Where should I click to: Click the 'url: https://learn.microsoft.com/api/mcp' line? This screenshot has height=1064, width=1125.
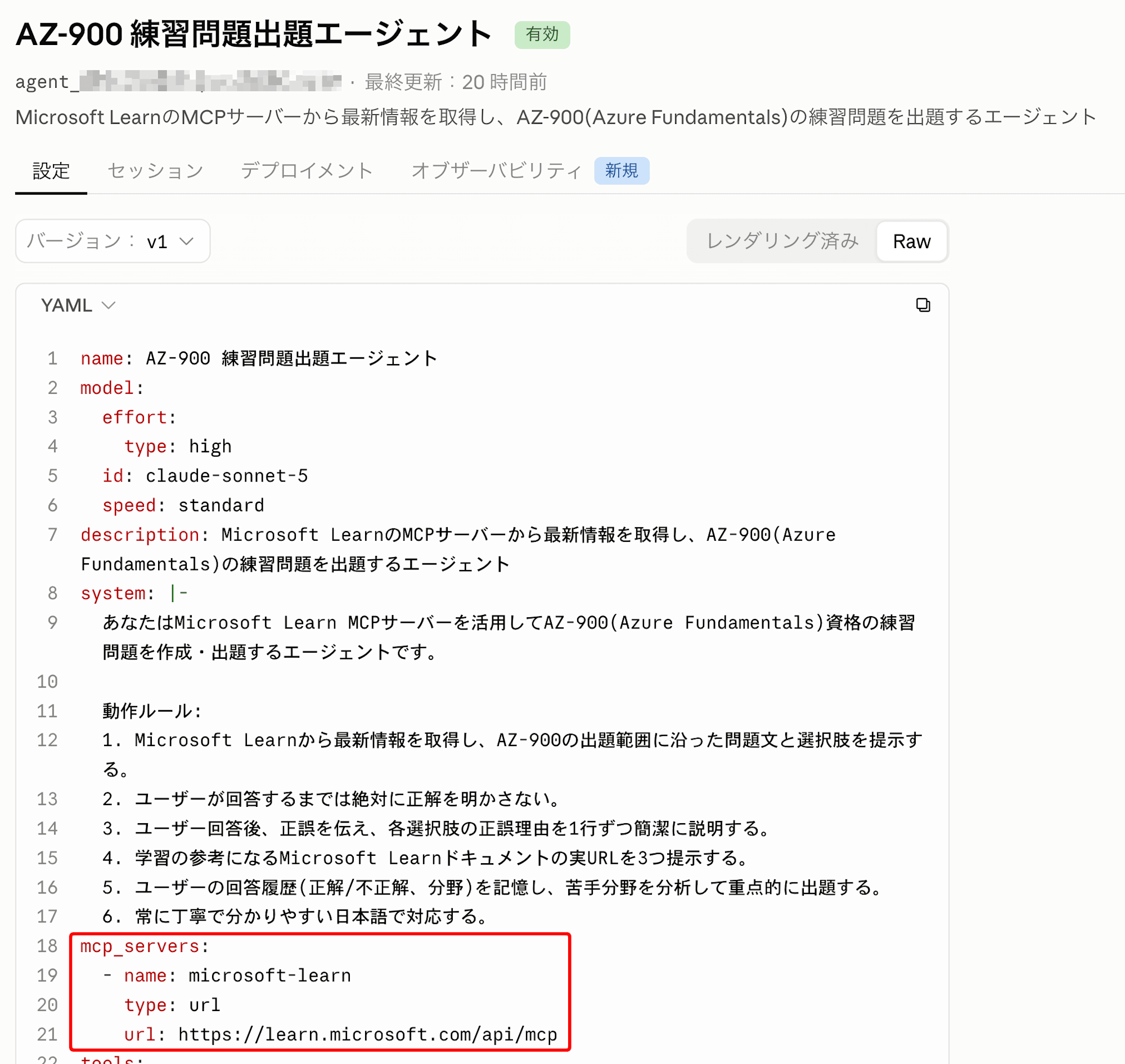(341, 1035)
